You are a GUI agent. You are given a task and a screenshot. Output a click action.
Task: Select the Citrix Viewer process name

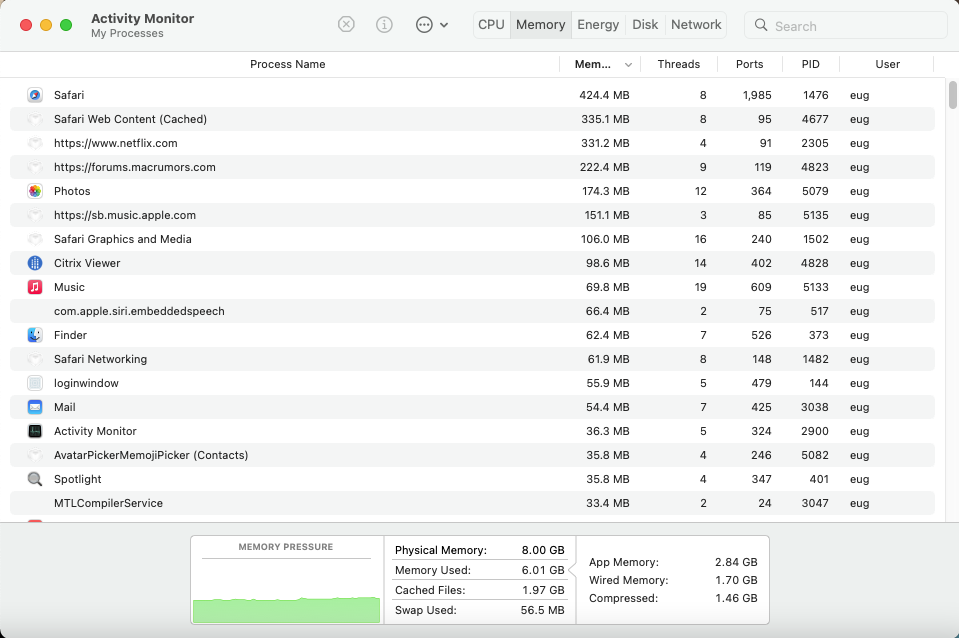click(x=87, y=263)
